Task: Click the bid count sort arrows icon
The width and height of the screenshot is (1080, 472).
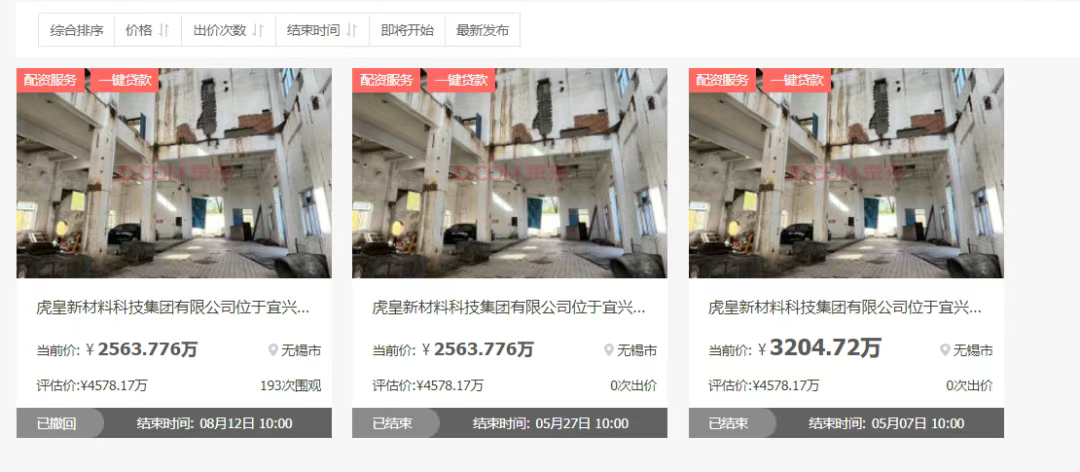Action: 258,30
